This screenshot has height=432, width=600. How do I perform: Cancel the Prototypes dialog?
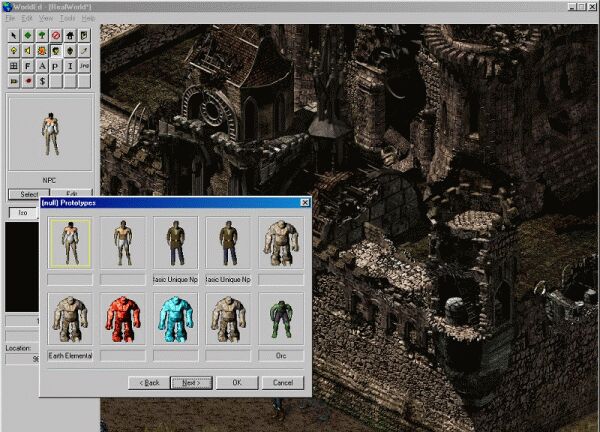click(x=283, y=383)
